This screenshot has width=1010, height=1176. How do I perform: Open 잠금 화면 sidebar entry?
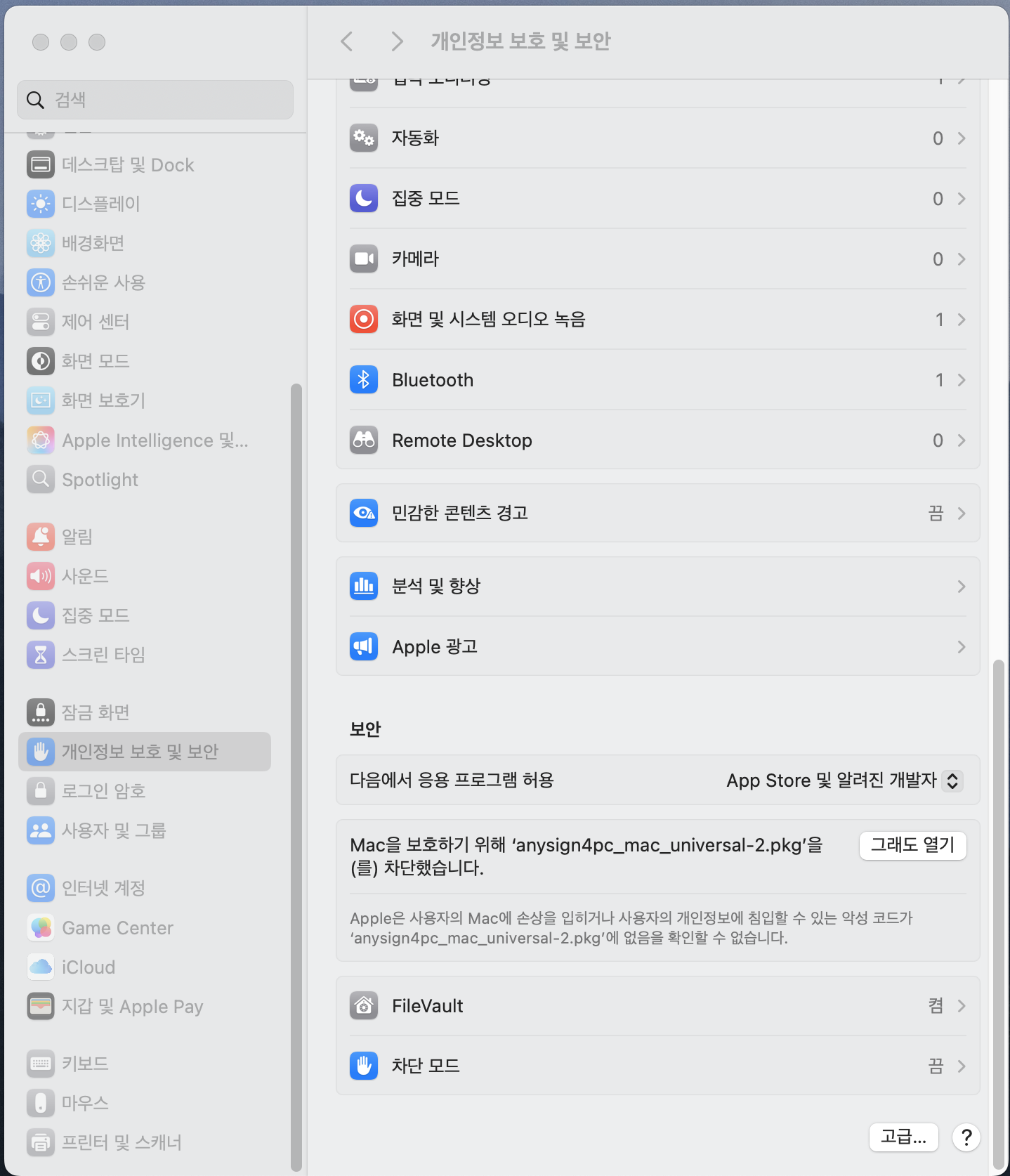coord(145,712)
